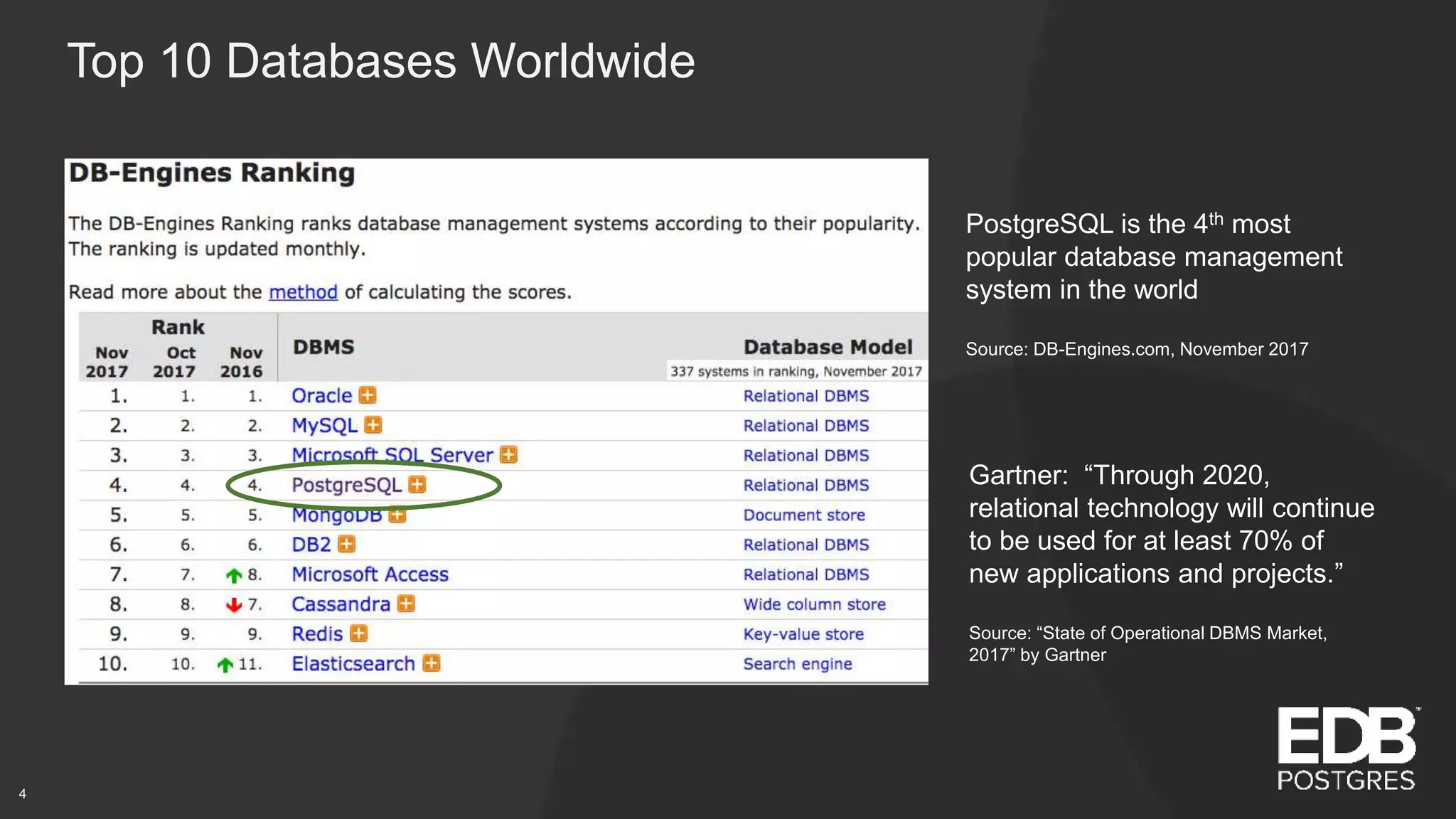This screenshot has width=1456, height=819.
Task: Click the plus icon next to MySQL
Action: [373, 425]
